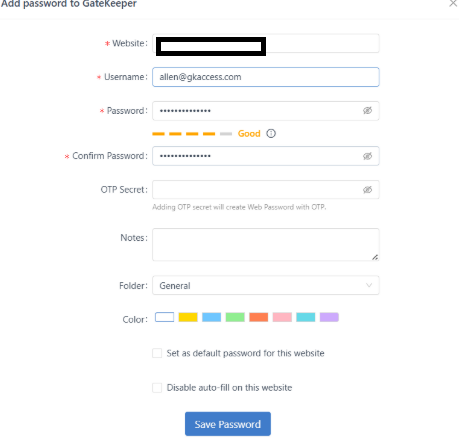The width and height of the screenshot is (461, 446).
Task: Click inside the Notes text area
Action: (266, 245)
